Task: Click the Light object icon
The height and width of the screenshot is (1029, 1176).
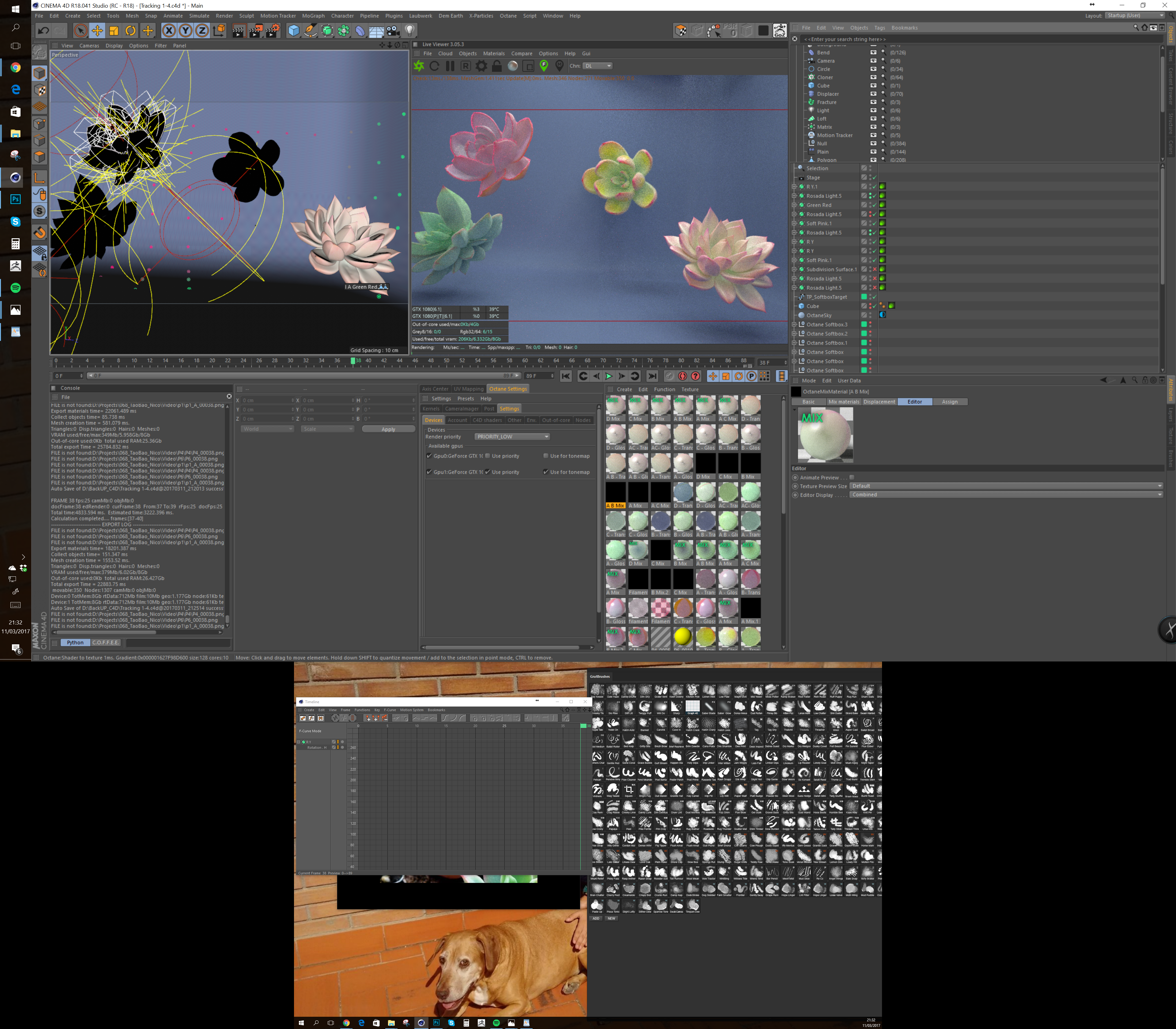Action: click(x=410, y=31)
